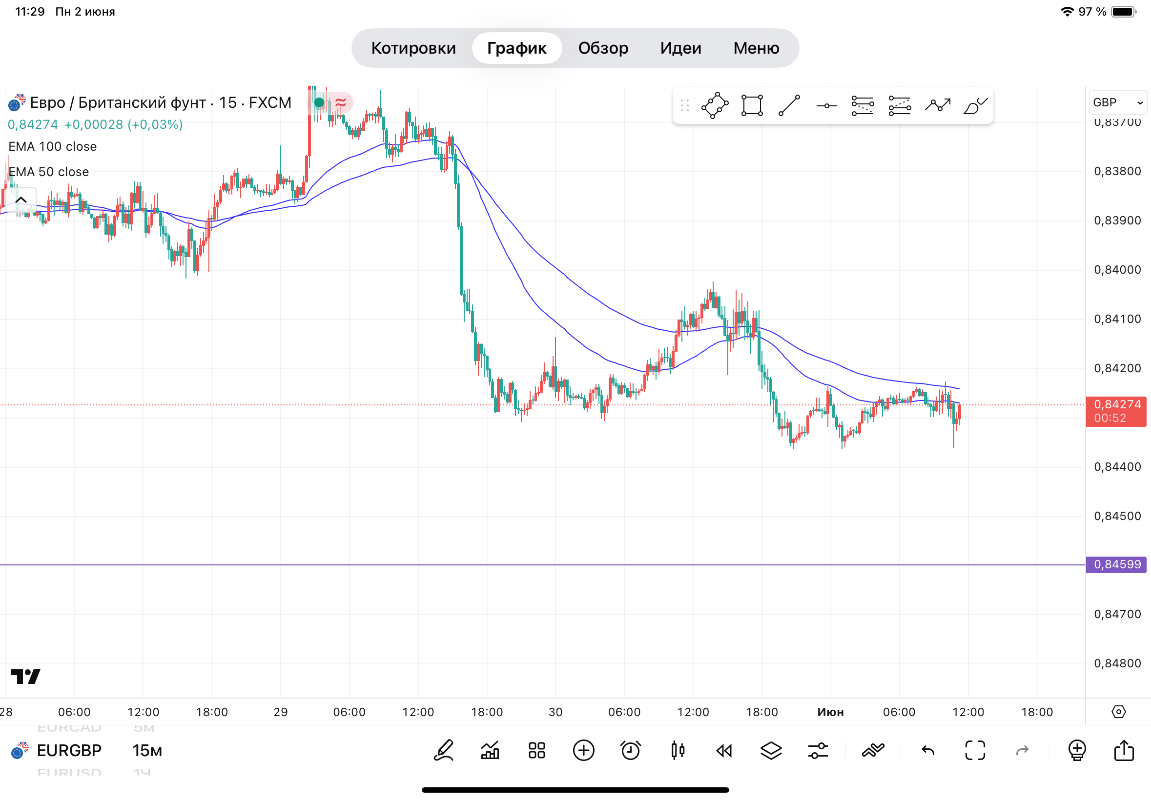
Task: Click the 0,84599 horizontal line price label
Action: point(1116,564)
